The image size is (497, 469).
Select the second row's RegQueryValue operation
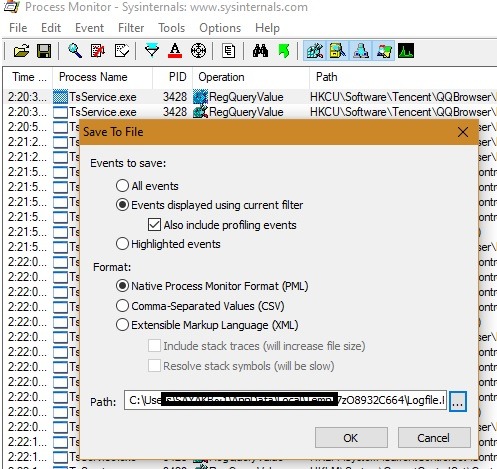pos(246,112)
